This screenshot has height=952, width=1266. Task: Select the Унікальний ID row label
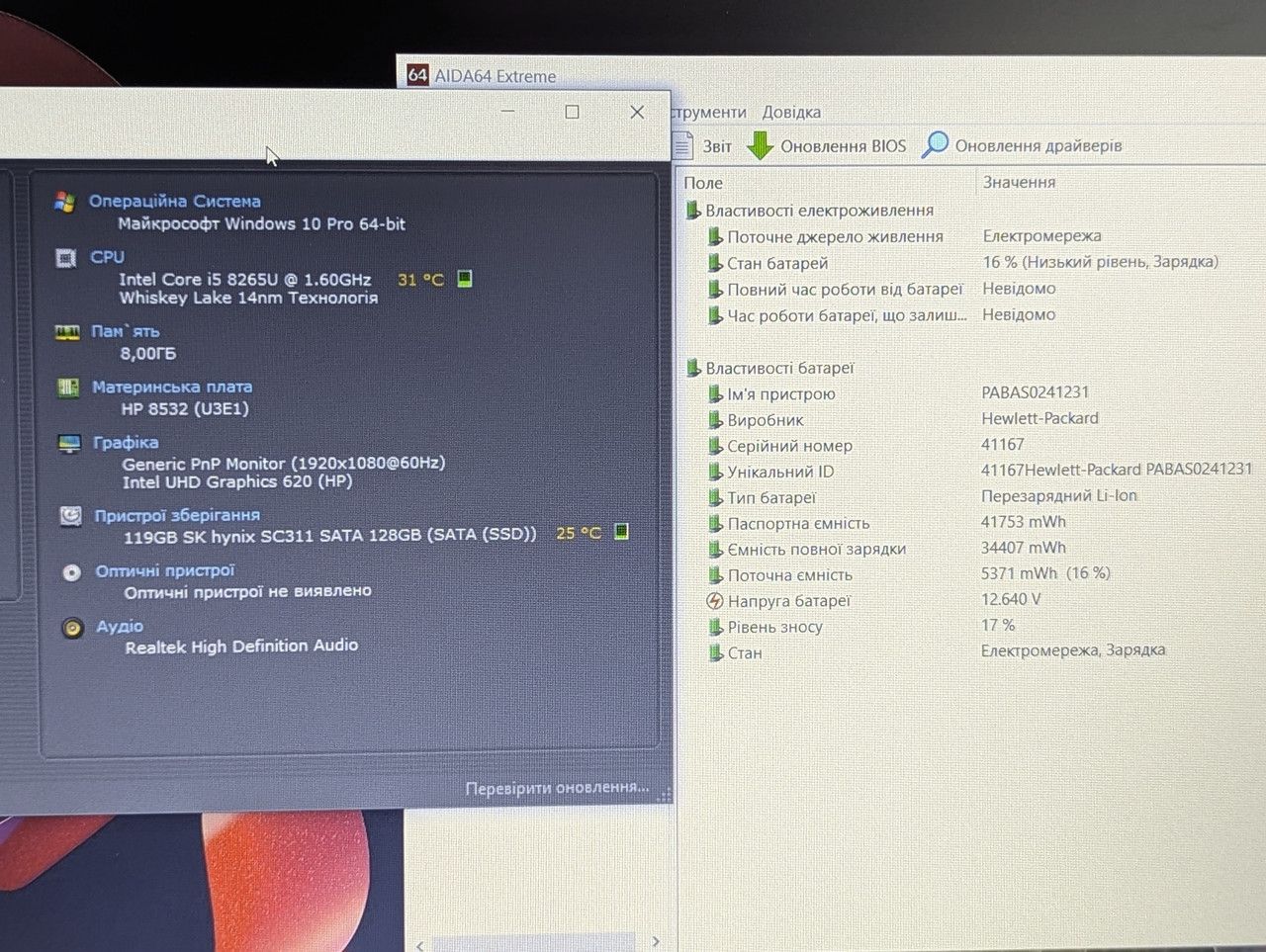[x=780, y=472]
